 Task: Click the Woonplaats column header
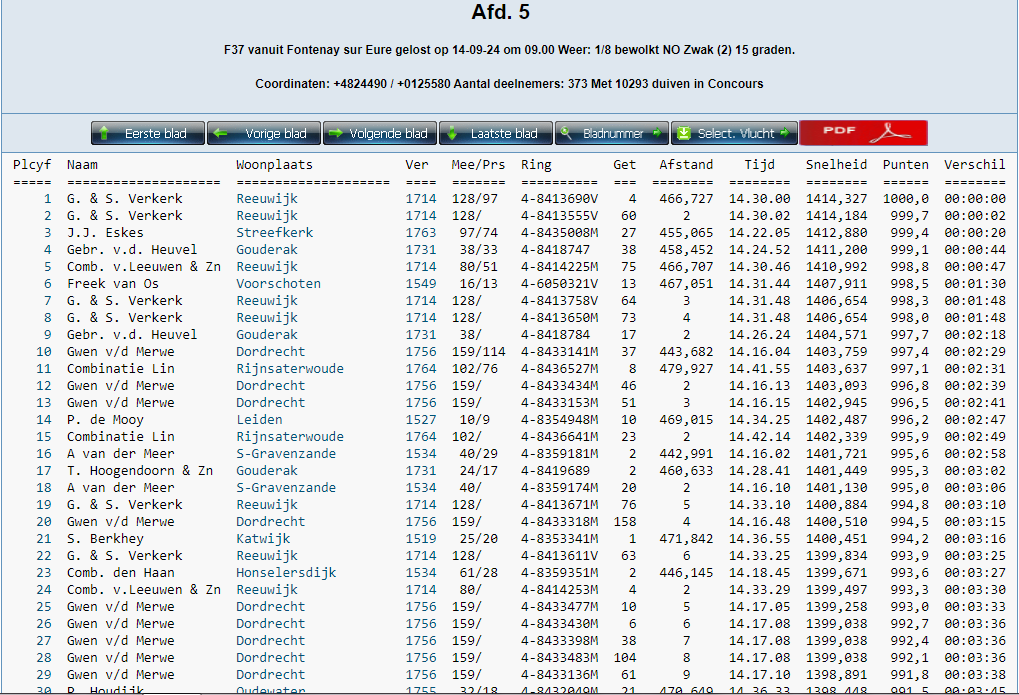click(274, 165)
